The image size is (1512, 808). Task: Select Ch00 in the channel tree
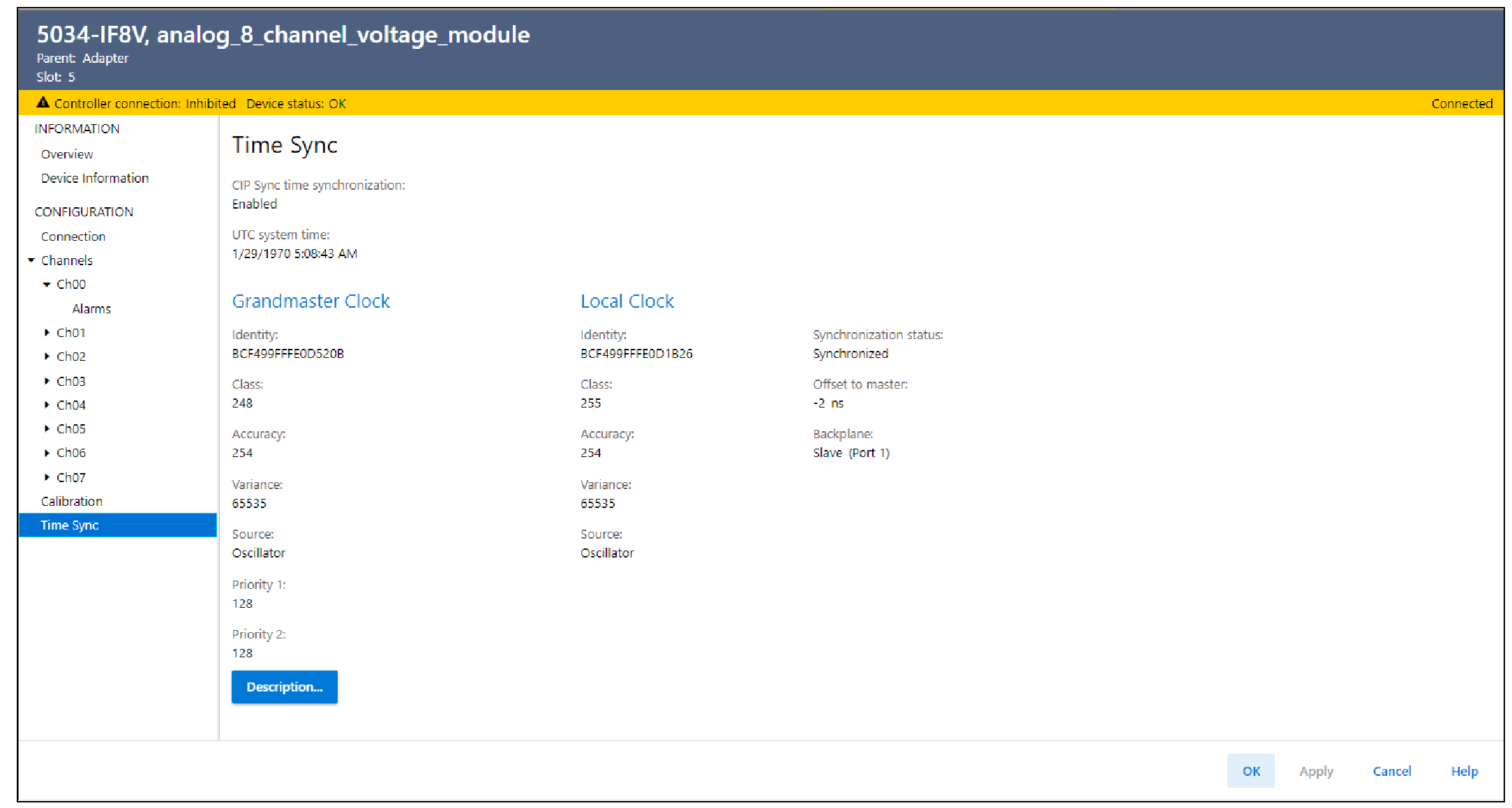tap(71, 284)
